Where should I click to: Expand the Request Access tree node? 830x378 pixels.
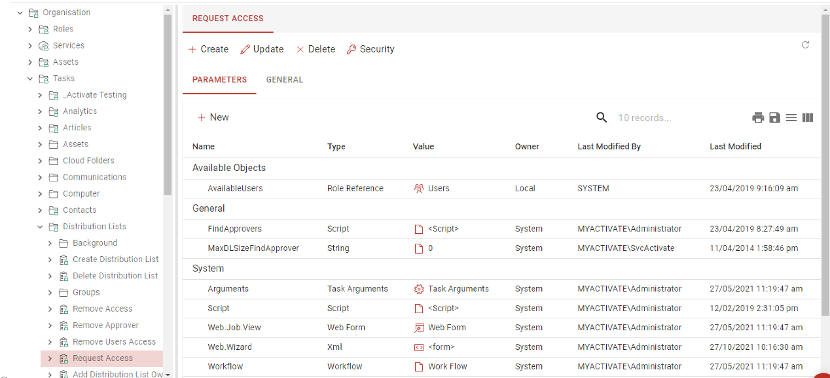(x=50, y=358)
